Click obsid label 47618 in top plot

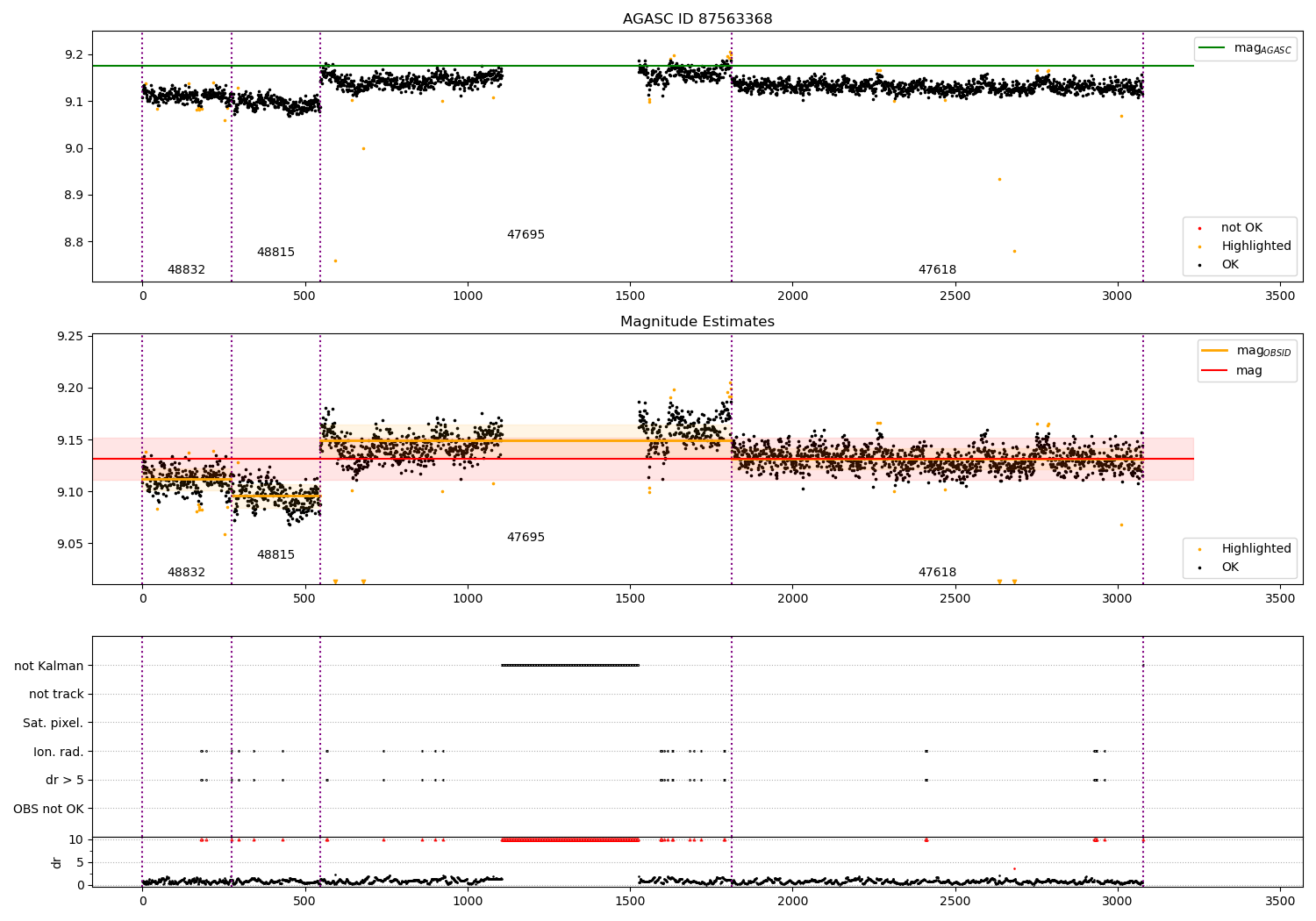937,270
